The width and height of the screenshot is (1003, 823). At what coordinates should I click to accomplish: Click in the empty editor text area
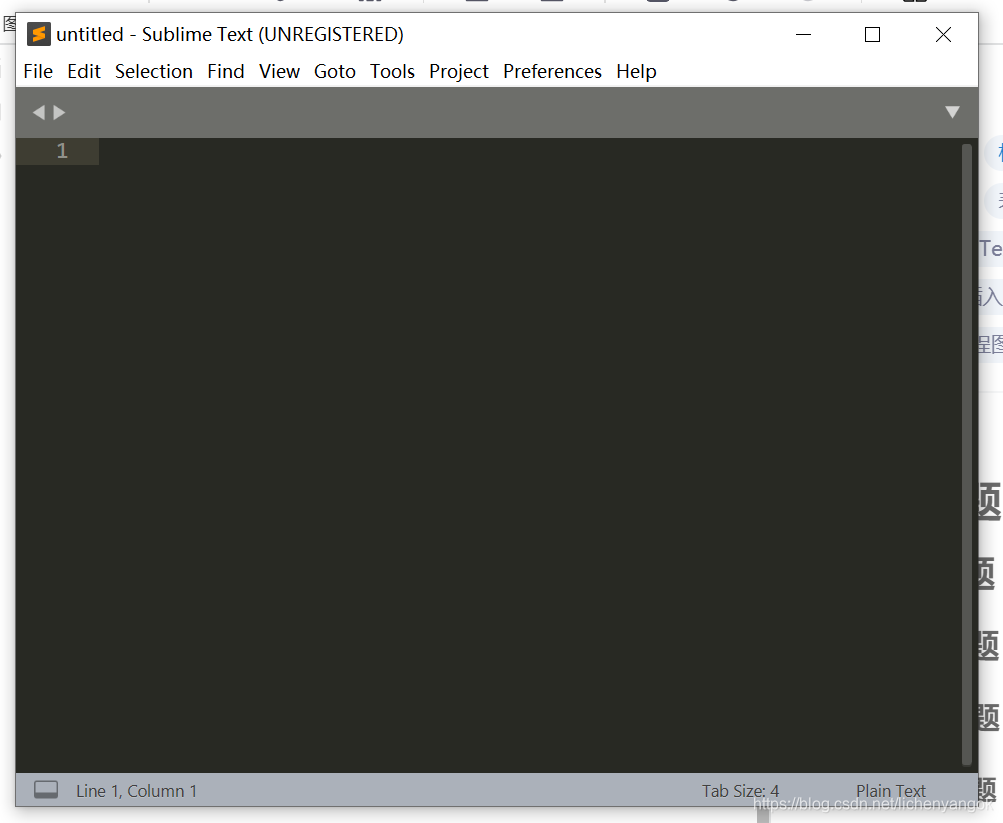click(x=530, y=455)
